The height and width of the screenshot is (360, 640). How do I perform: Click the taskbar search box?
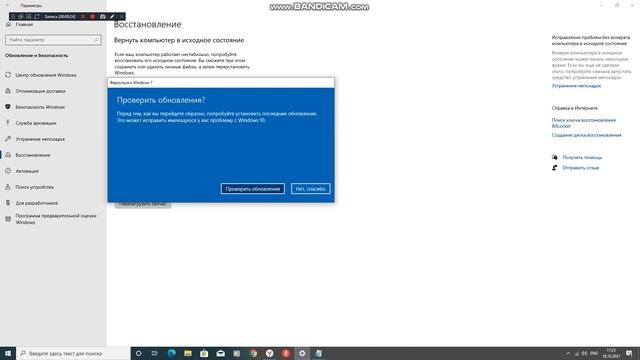click(73, 353)
